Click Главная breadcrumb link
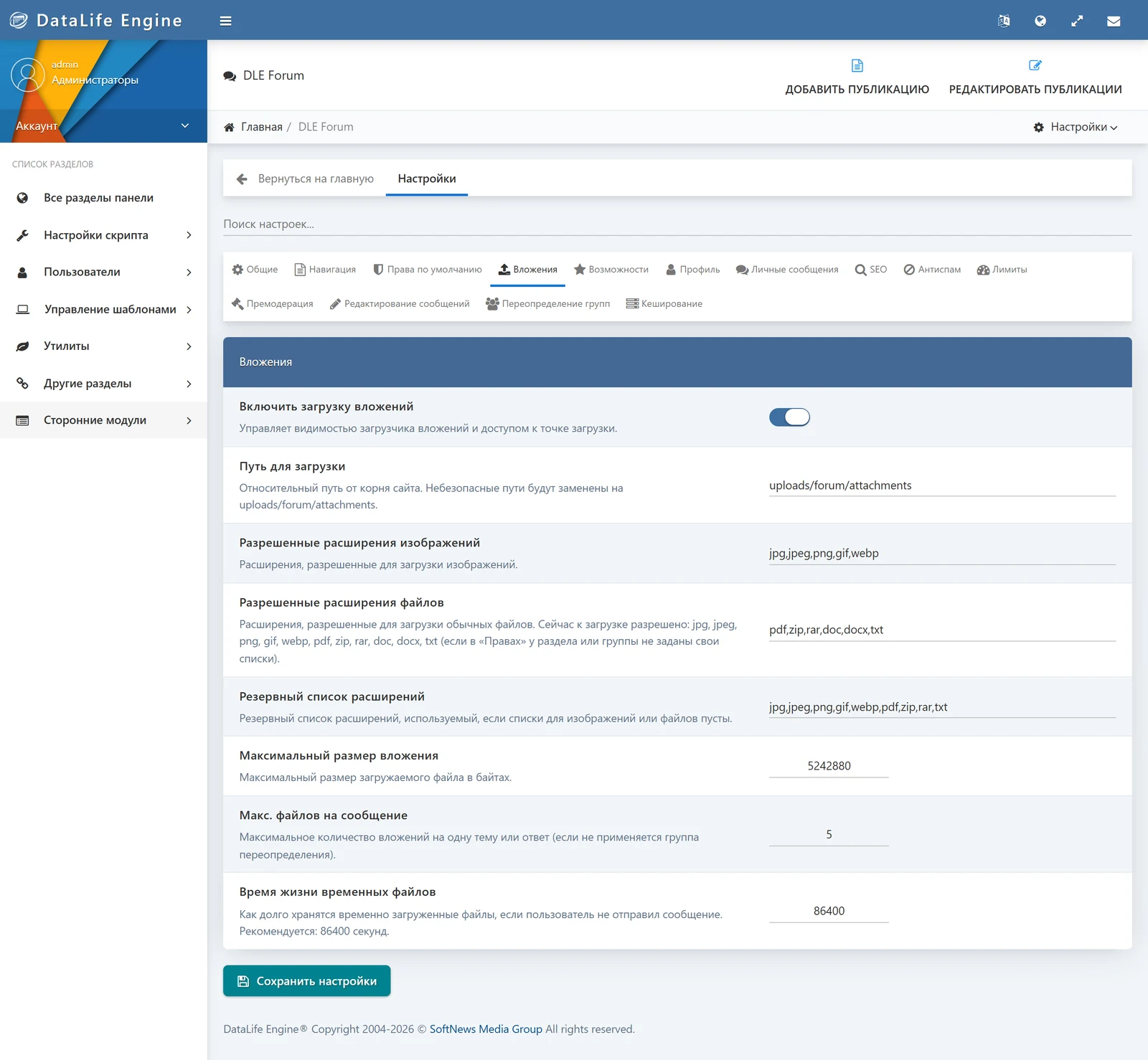 [x=262, y=127]
